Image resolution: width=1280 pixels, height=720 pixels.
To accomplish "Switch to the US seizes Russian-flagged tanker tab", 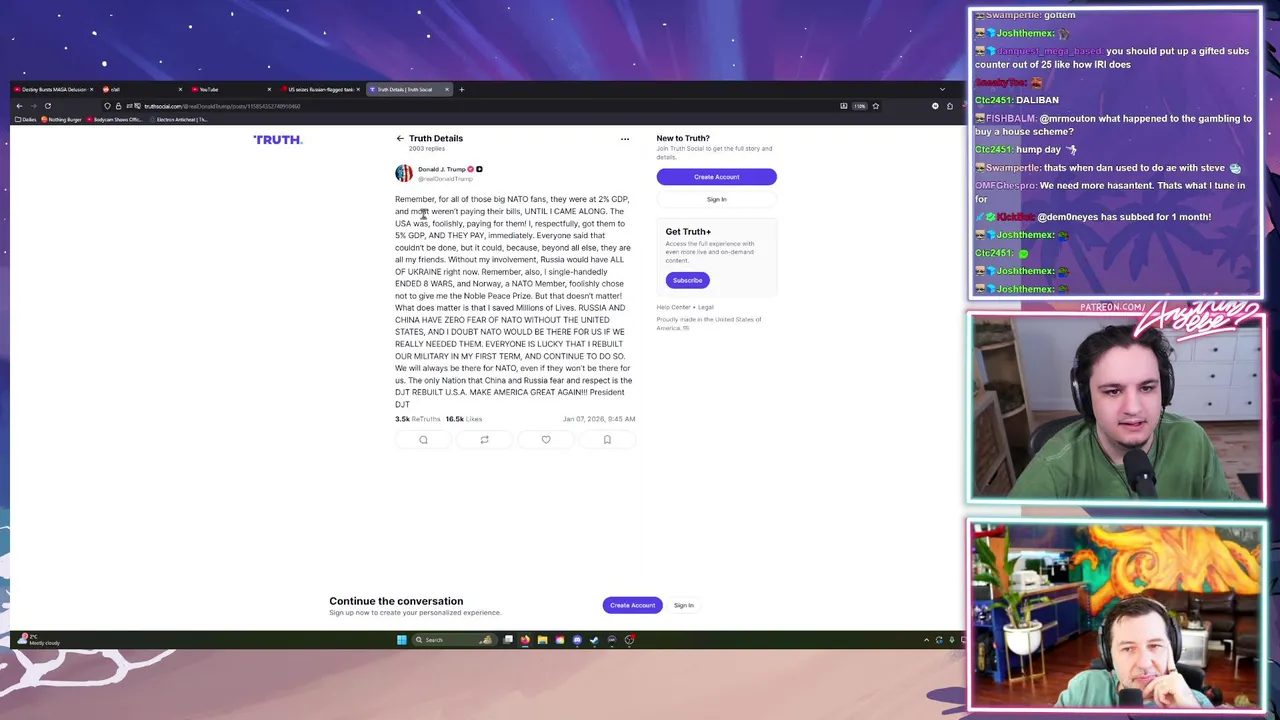I will click(320, 90).
